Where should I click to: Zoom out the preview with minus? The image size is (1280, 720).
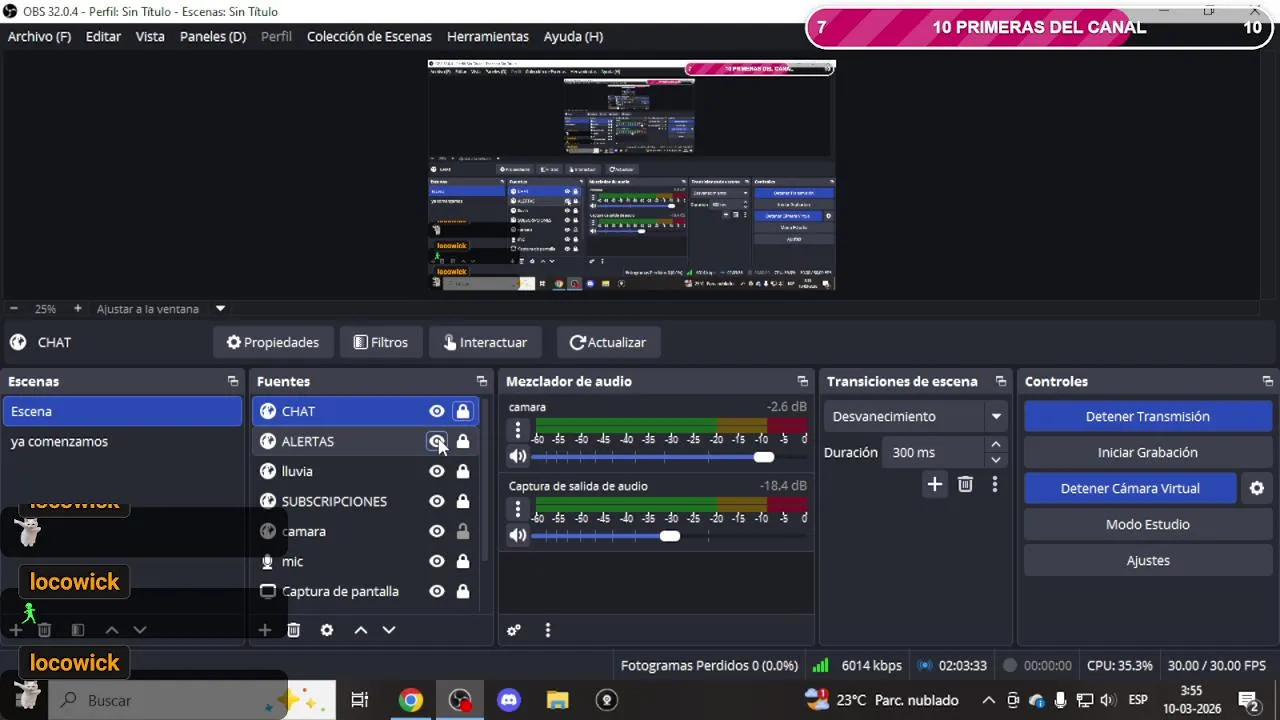pyautogui.click(x=14, y=309)
